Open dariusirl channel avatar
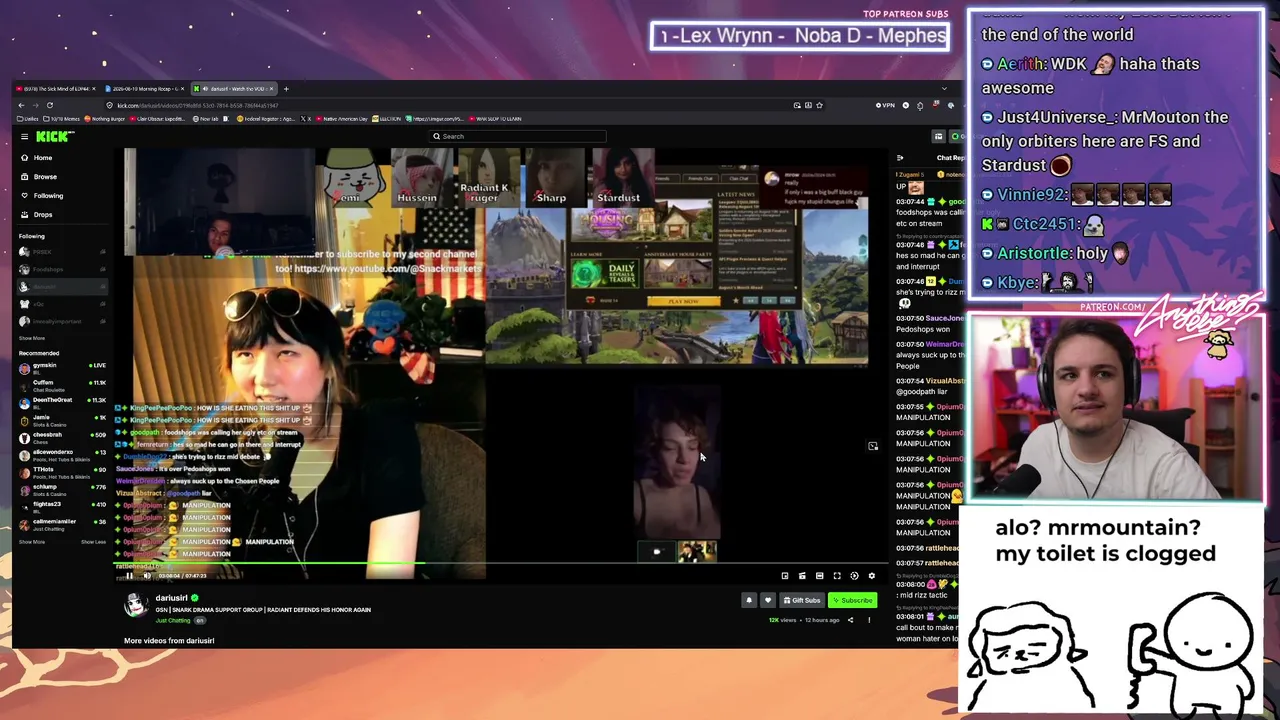The height and width of the screenshot is (720, 1280). point(136,604)
